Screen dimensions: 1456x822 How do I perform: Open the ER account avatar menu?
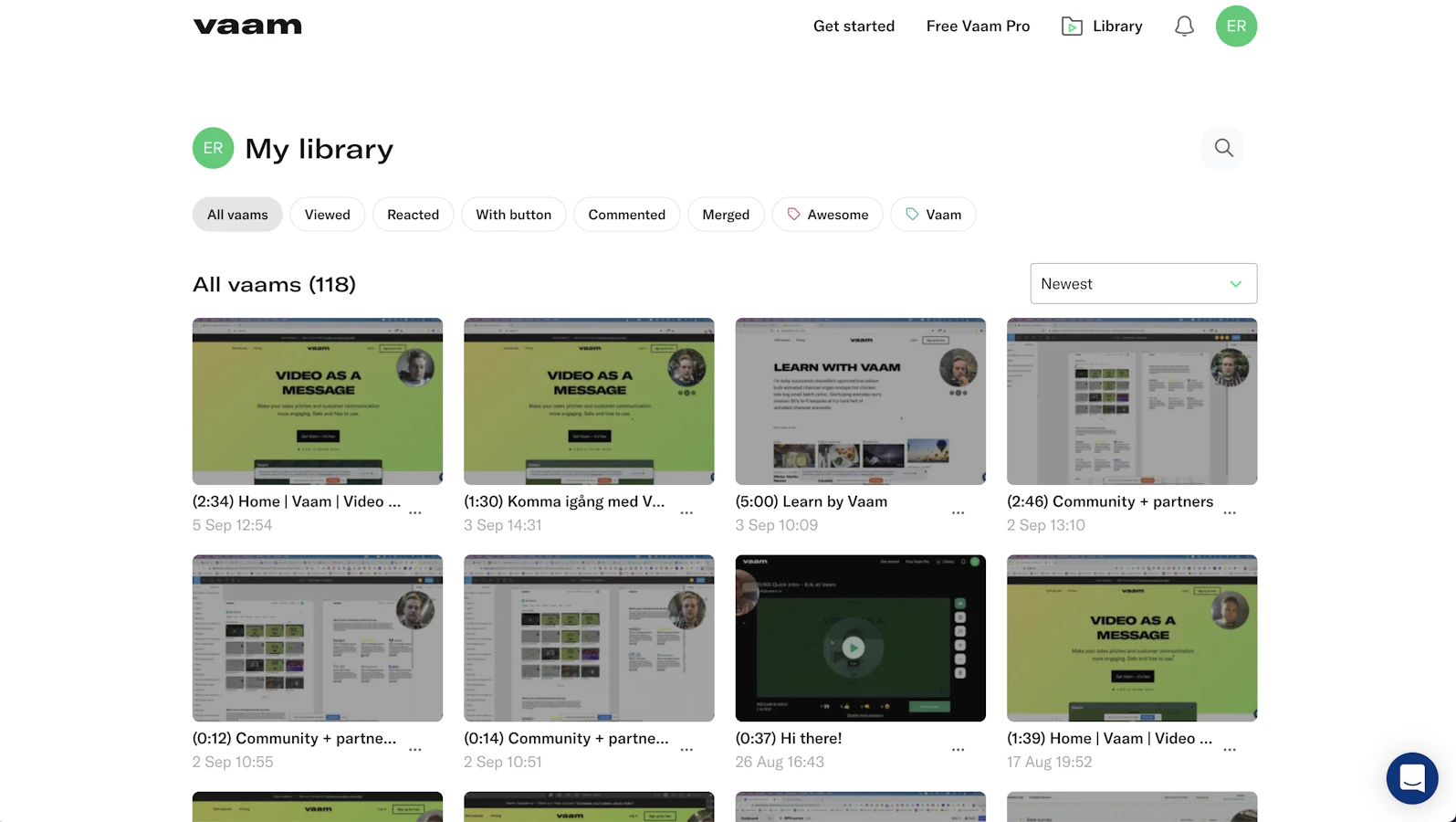1236,26
